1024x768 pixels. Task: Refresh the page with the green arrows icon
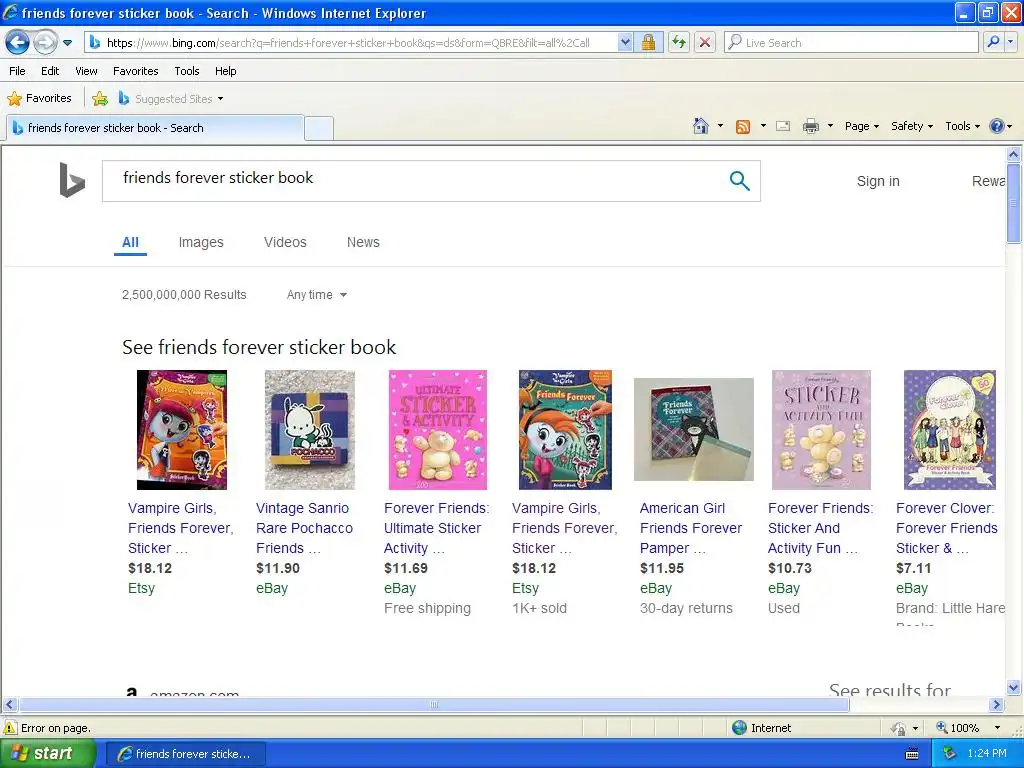[679, 43]
